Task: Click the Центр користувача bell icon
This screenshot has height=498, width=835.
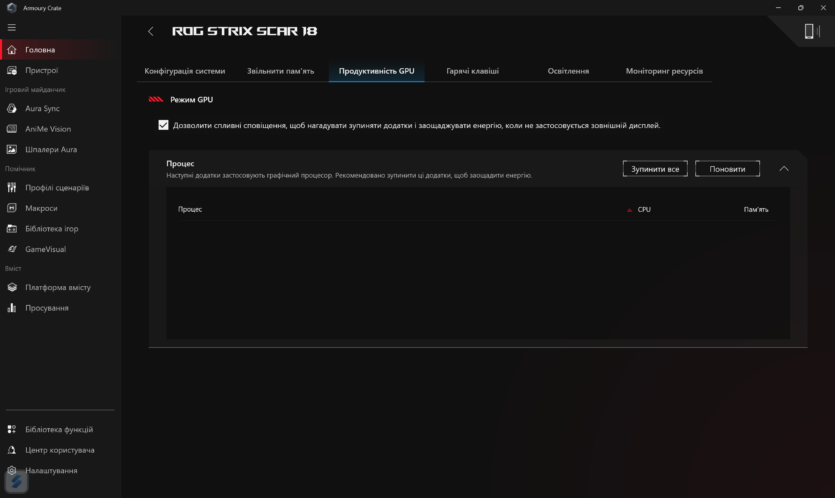Action: [x=12, y=450]
